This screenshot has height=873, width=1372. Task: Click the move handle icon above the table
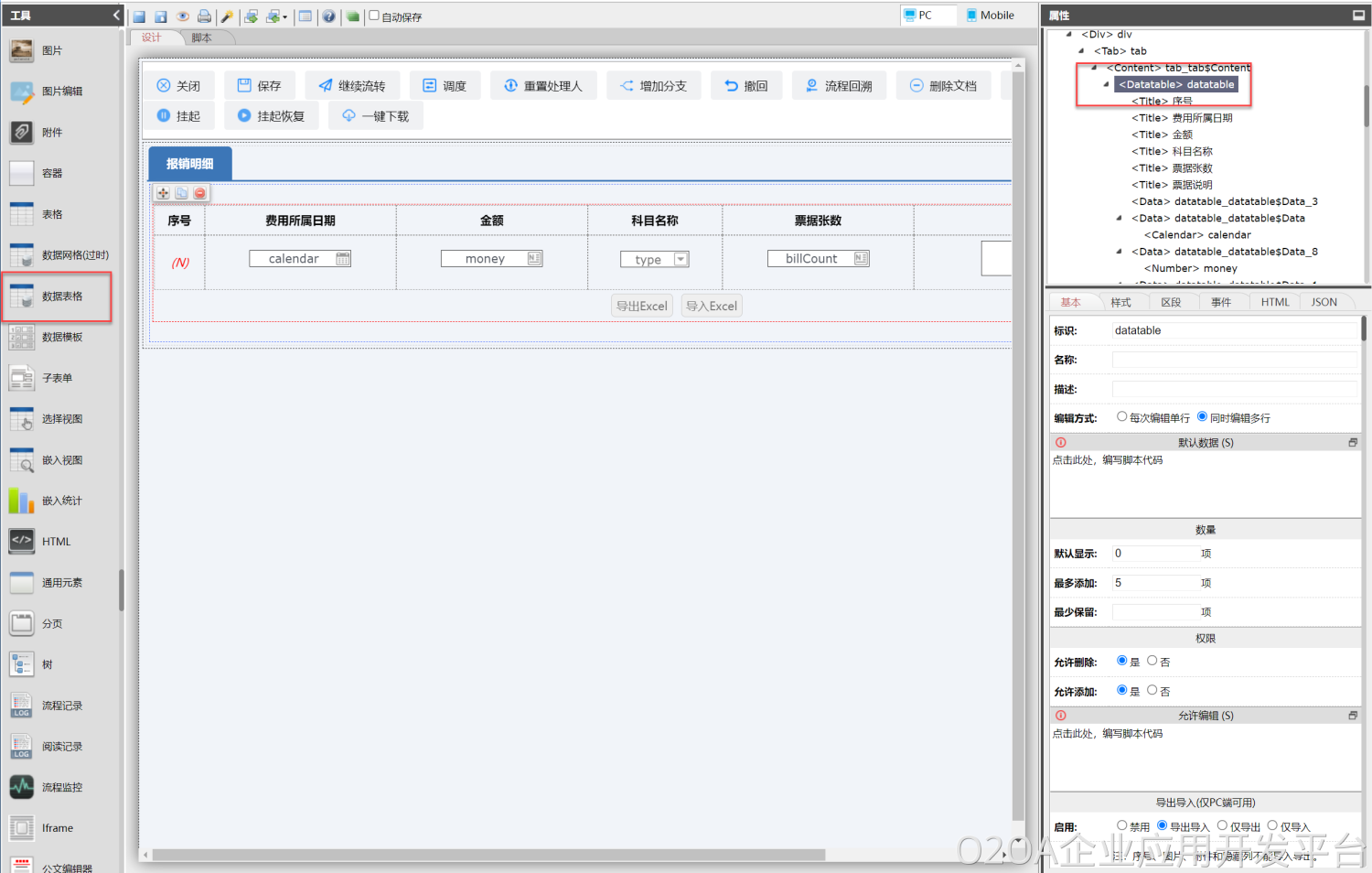[x=163, y=193]
